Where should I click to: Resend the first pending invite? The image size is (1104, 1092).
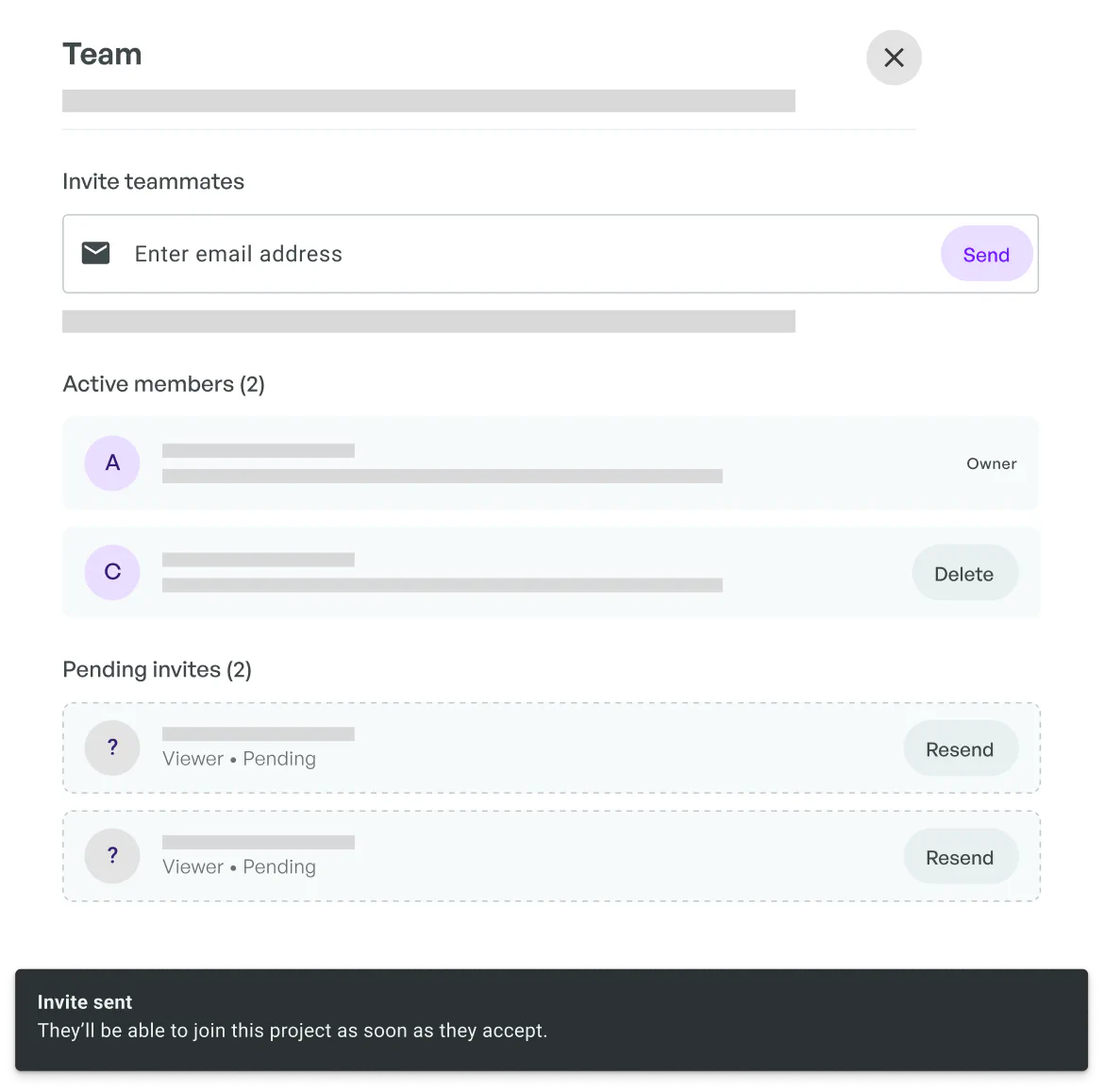961,748
